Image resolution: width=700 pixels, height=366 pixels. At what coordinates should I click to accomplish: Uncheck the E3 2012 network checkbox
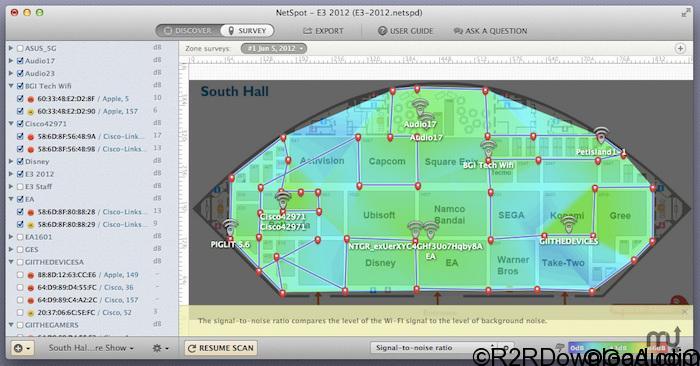click(x=20, y=174)
